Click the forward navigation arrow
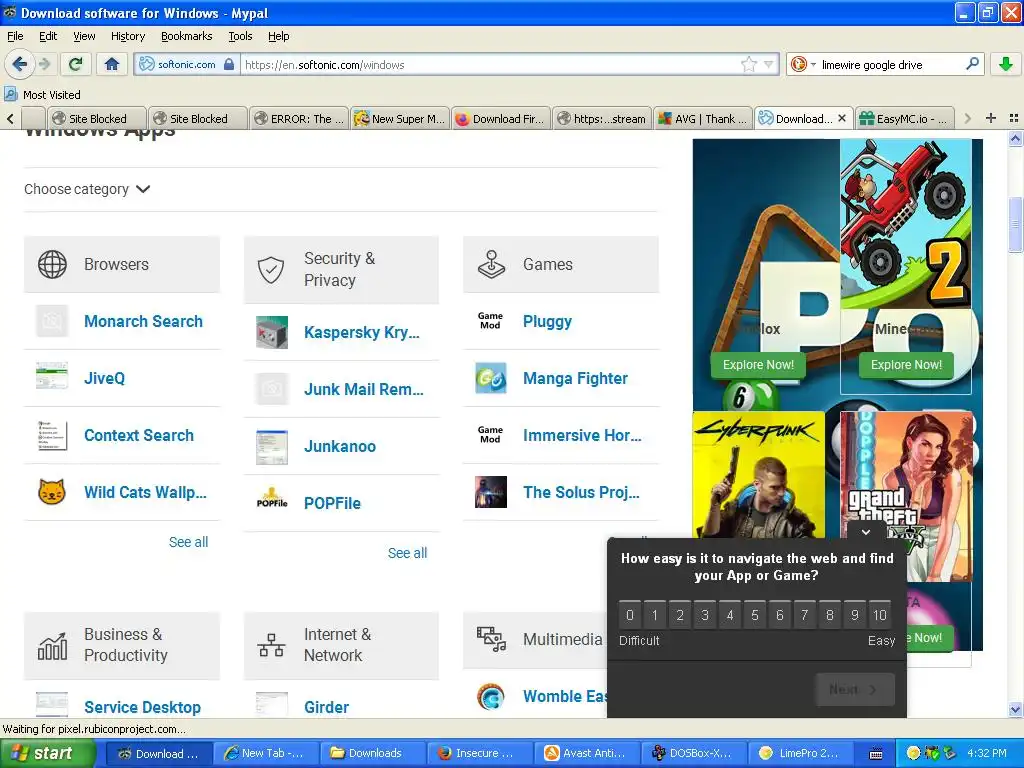1024x768 pixels. click(44, 64)
